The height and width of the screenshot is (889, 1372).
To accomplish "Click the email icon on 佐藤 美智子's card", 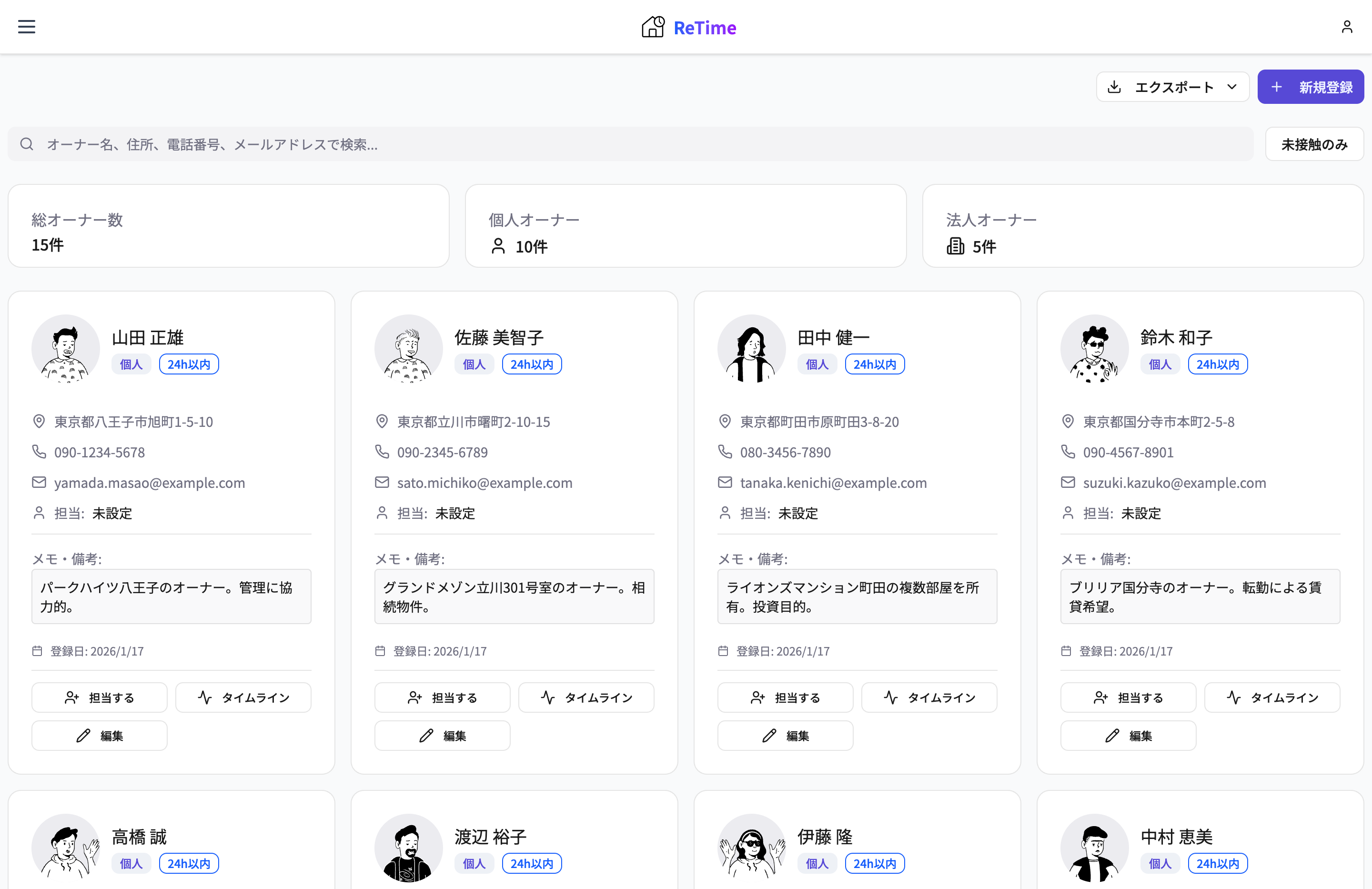I will [x=382, y=483].
